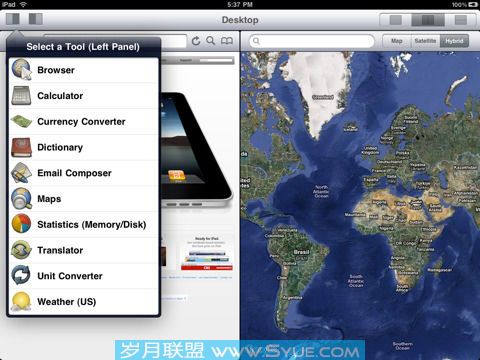
Task: Click the iPad image on the webpage
Action: coord(196,150)
